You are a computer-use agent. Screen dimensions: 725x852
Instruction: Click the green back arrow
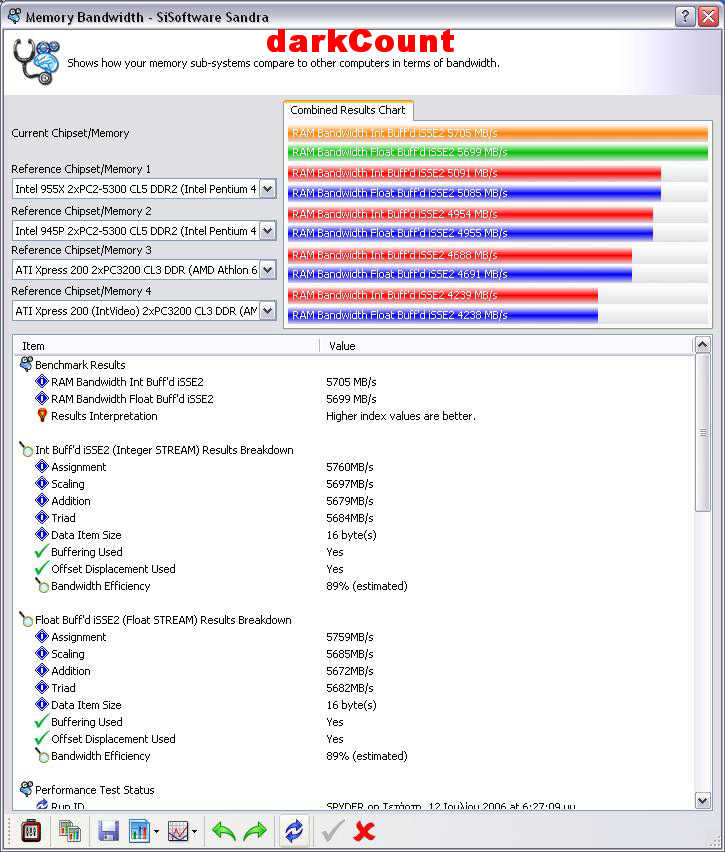(223, 831)
